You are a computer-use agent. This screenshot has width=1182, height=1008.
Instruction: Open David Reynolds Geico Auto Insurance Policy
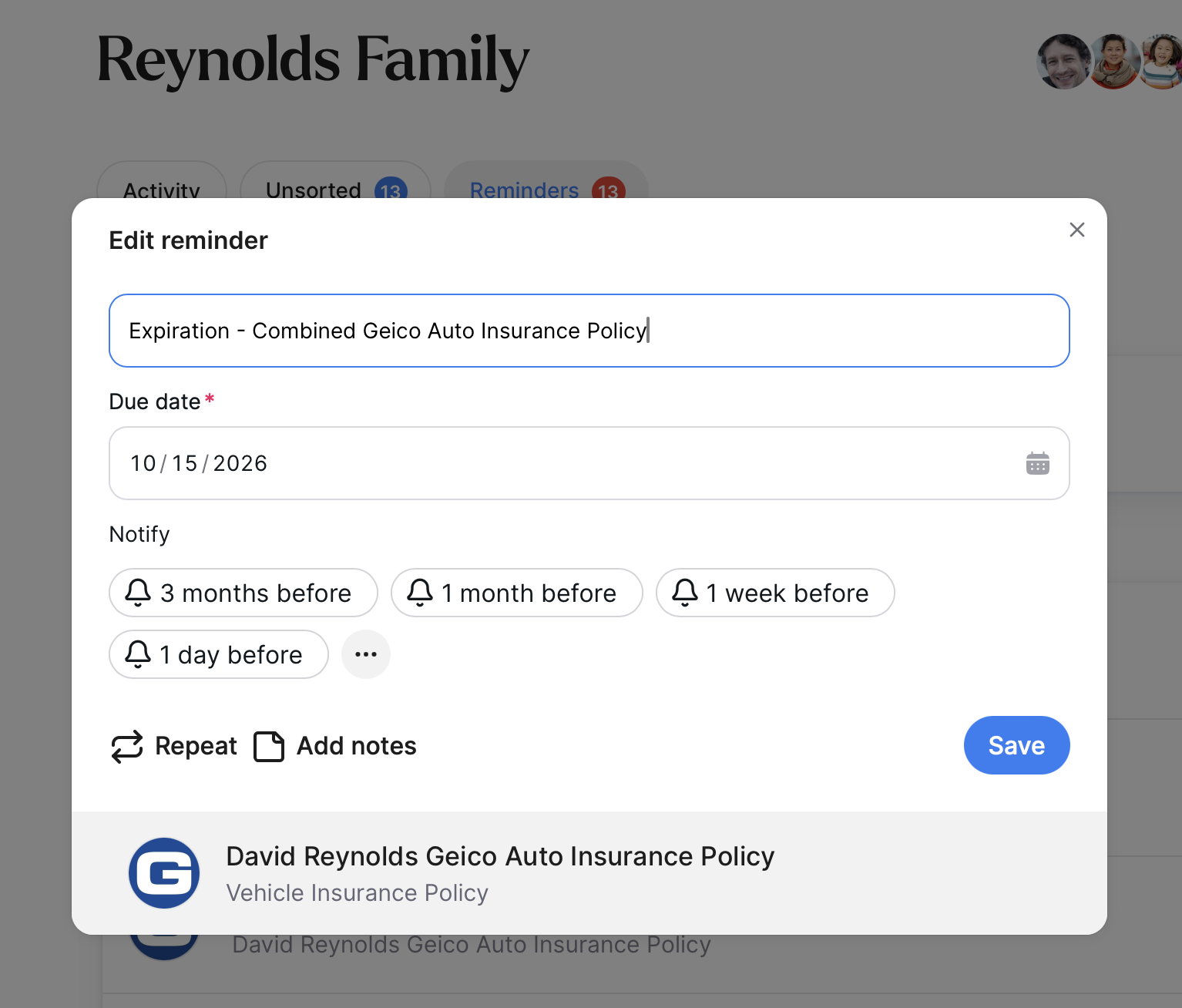[x=500, y=856]
